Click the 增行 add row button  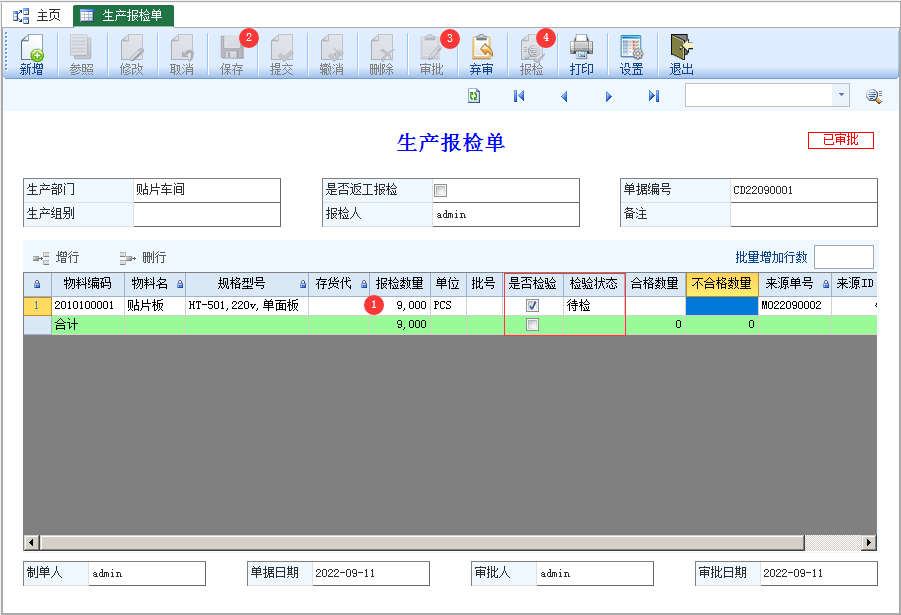tap(56, 257)
